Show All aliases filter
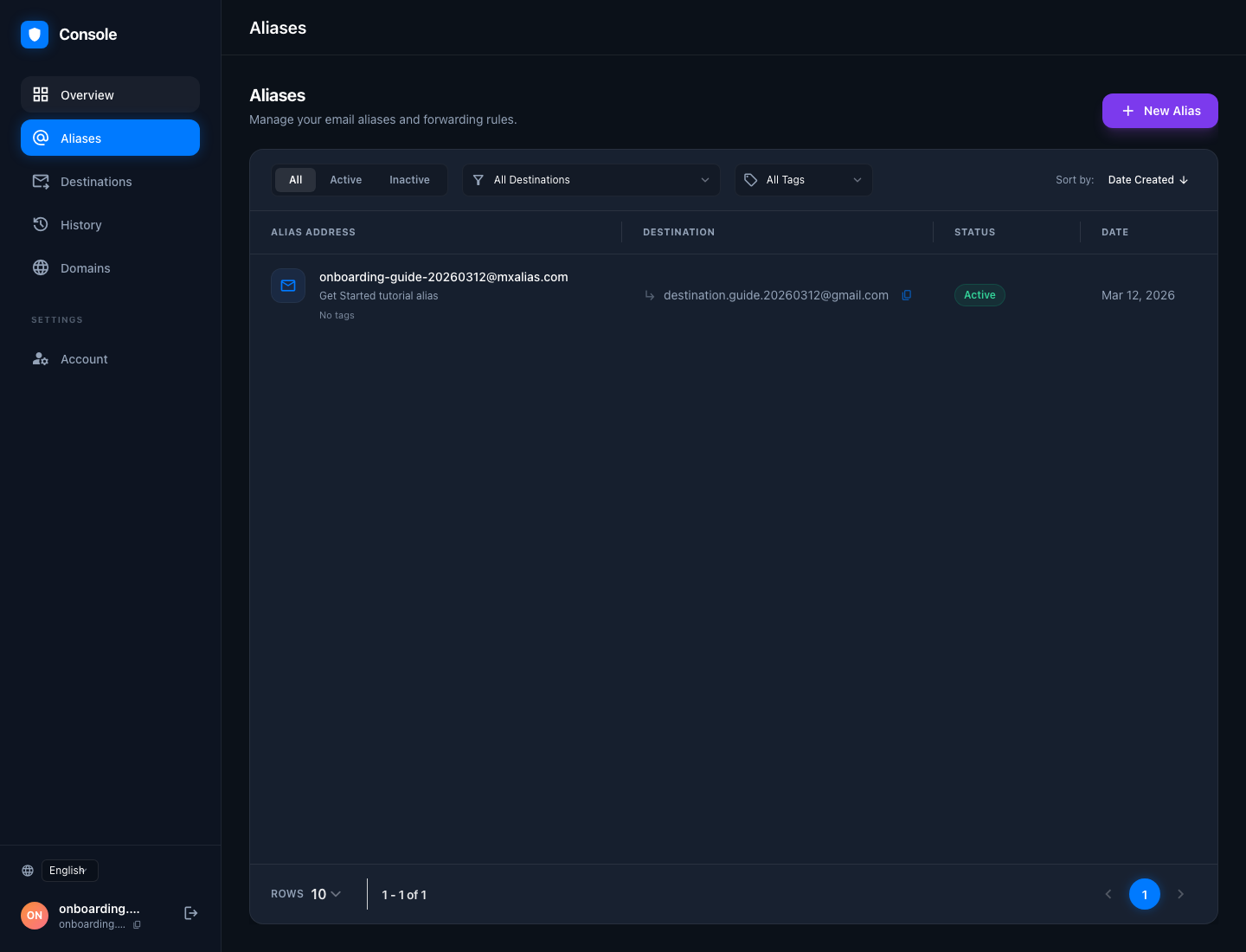 [295, 179]
